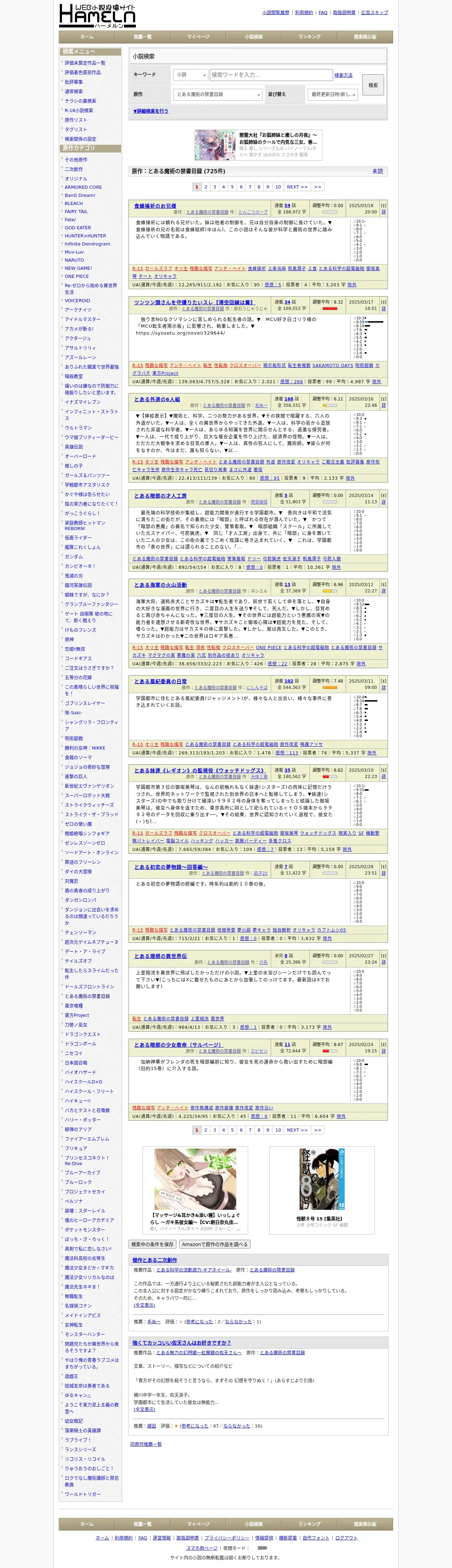This screenshot has height=1568, width=452.
Task: Click [!] icon for とある暗部の才人工房
Action: pos(383,496)
